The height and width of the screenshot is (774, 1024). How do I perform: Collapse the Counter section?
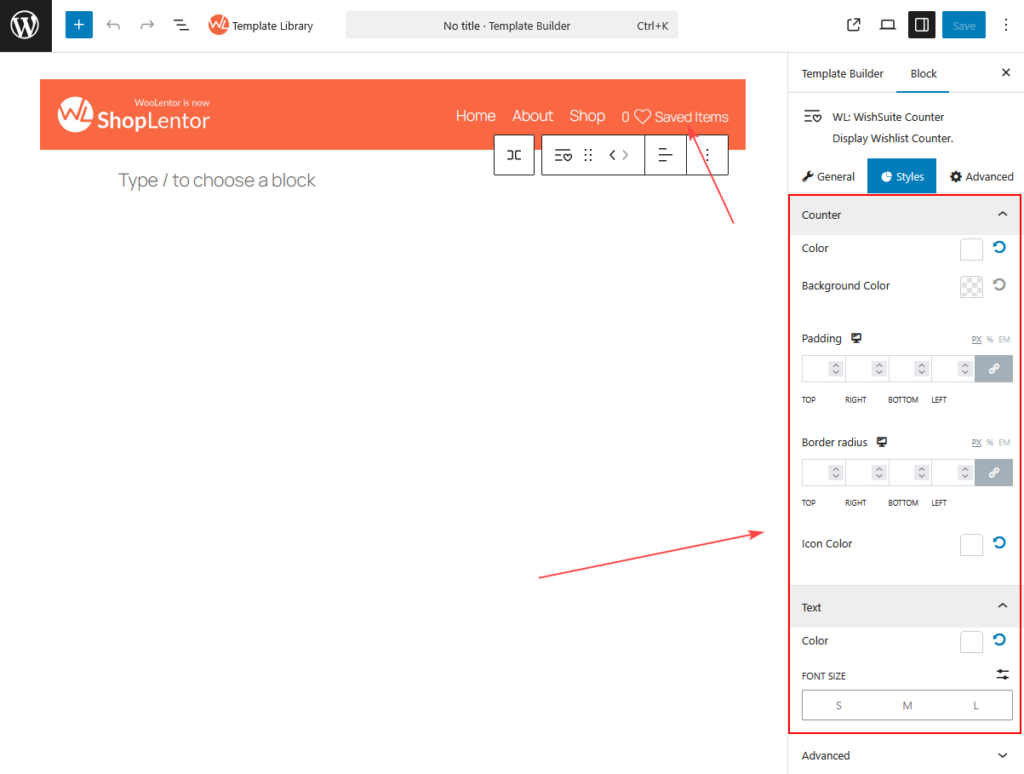pyautogui.click(x=1002, y=215)
